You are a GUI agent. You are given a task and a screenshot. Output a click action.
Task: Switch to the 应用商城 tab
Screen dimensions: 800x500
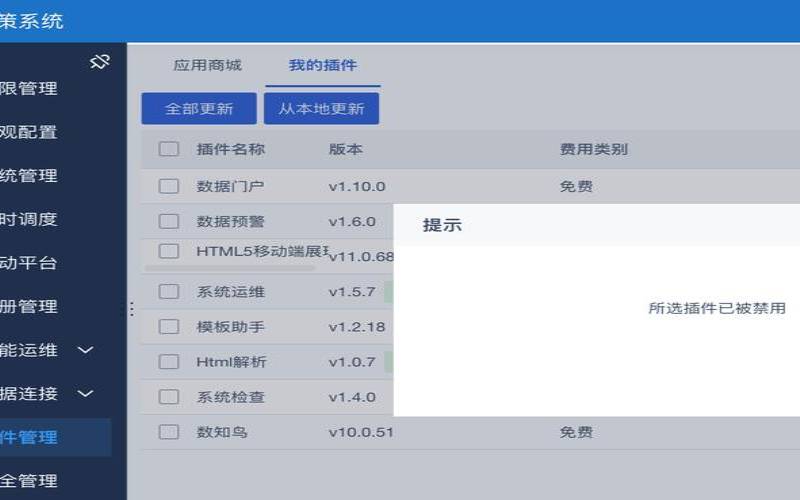pos(207,65)
